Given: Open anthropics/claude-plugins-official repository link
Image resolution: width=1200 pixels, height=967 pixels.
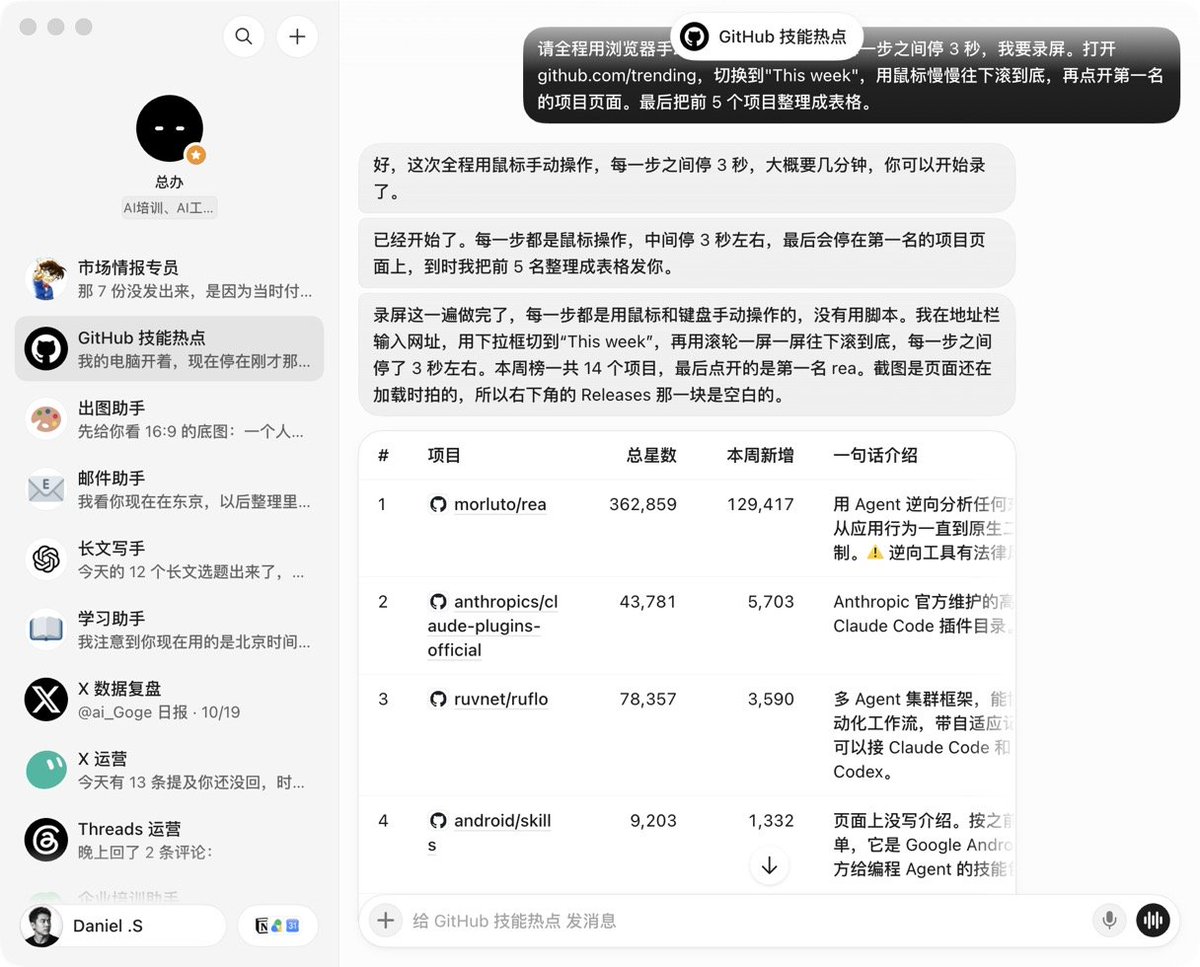Looking at the screenshot, I should [493, 626].
